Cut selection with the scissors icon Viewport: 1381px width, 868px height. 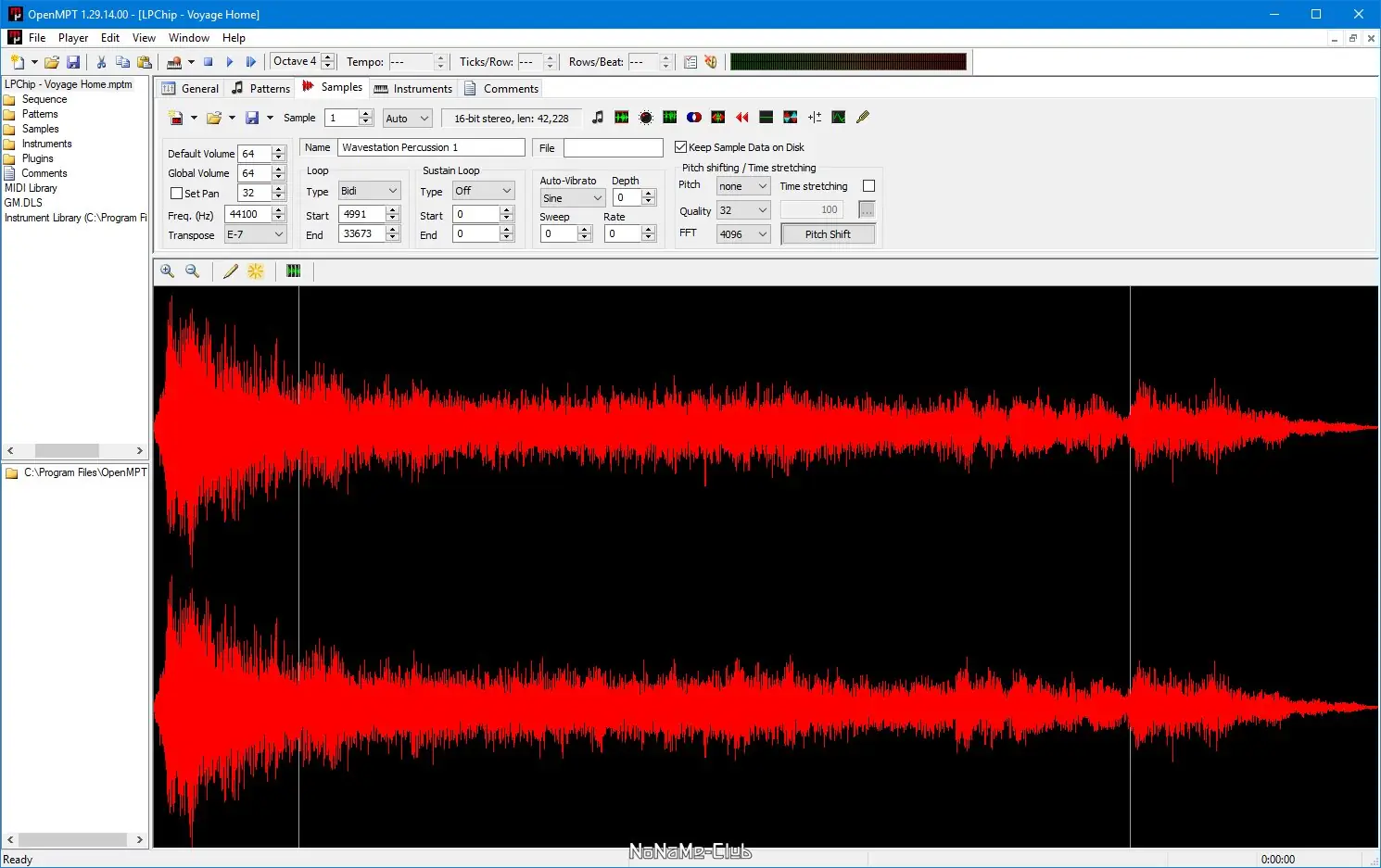coord(101,62)
